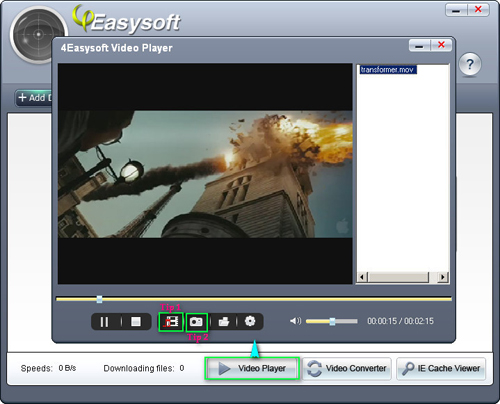Adjust the volume slider handle
Image resolution: width=500 pixels, height=404 pixels.
click(x=332, y=321)
